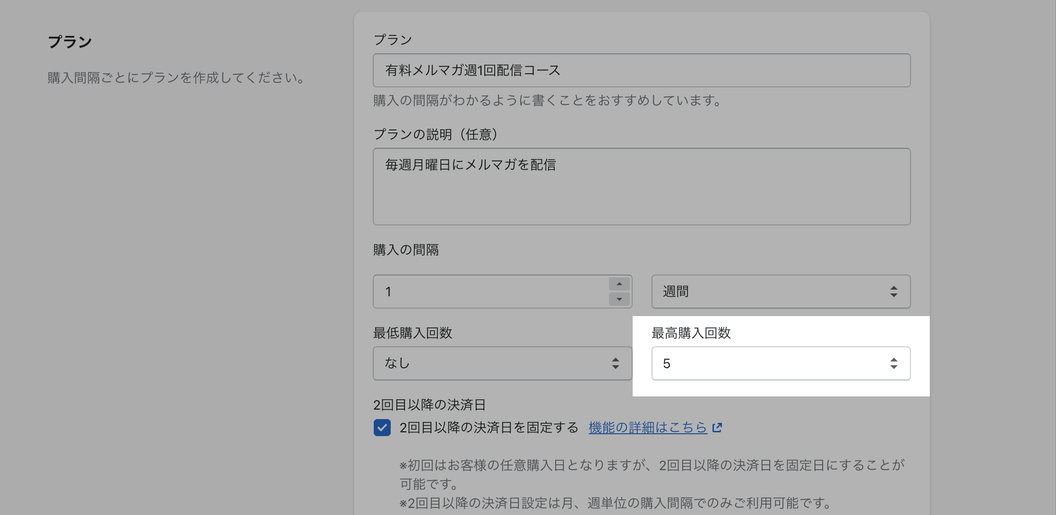This screenshot has height=515, width=1056.
Task: Click the 最高購入回数 label
Action: pyautogui.click(x=691, y=333)
